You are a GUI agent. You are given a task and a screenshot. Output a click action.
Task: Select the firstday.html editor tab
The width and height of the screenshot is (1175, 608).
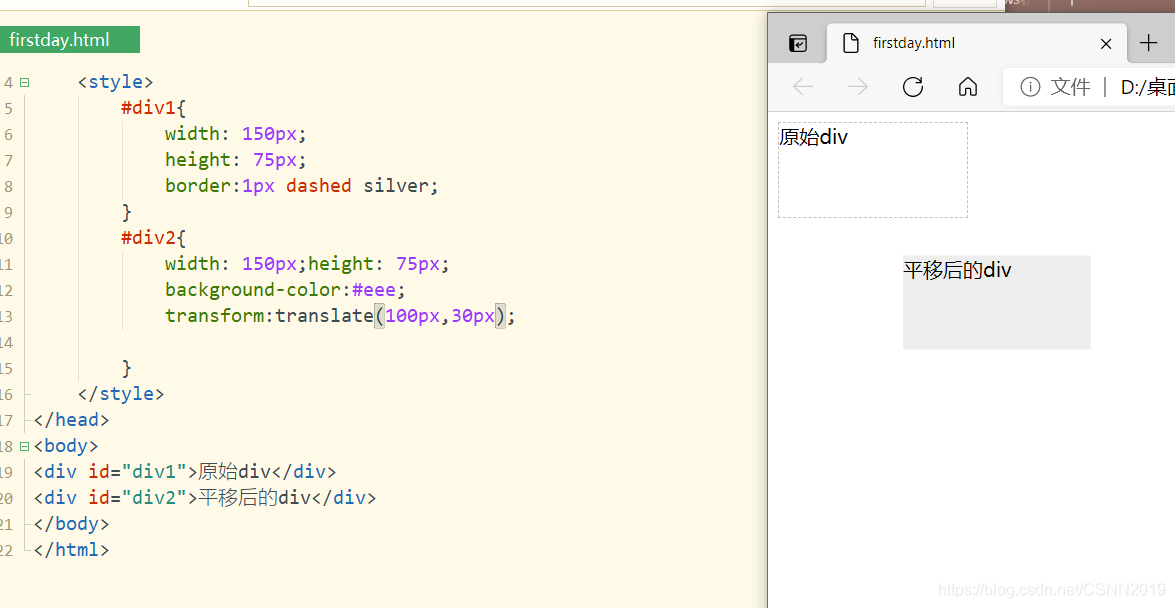70,40
